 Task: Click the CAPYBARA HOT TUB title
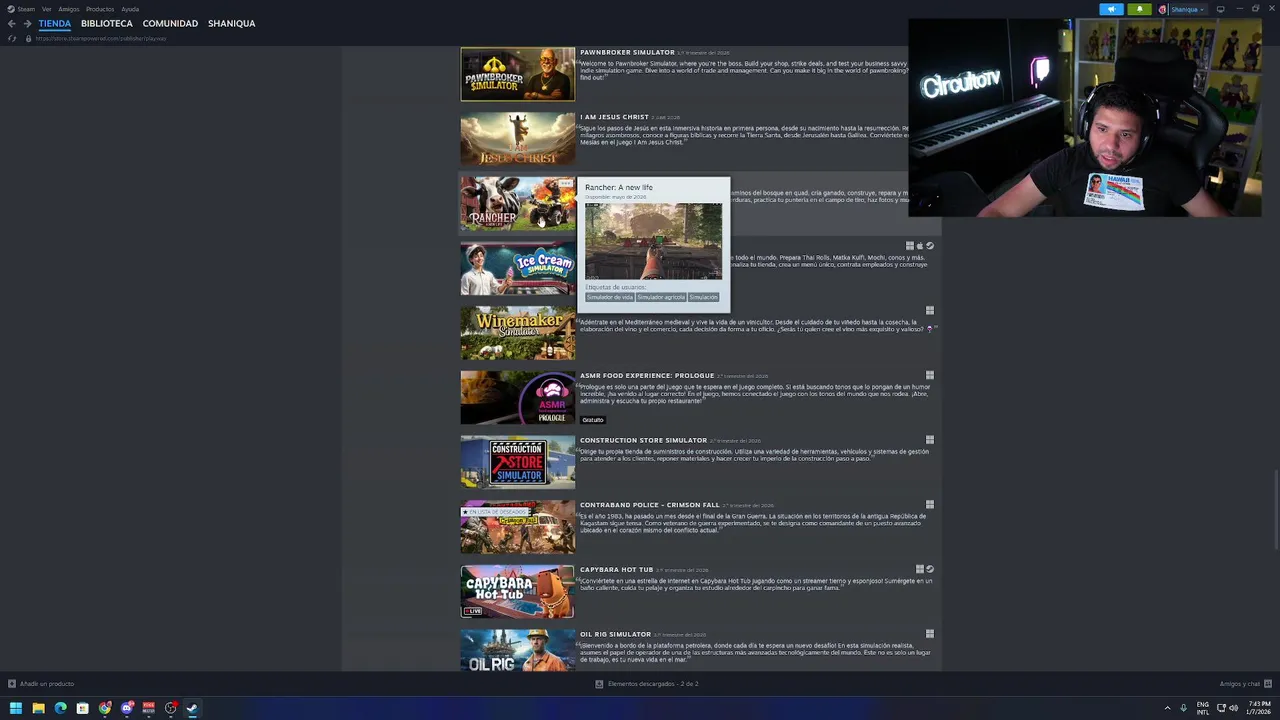tap(616, 570)
